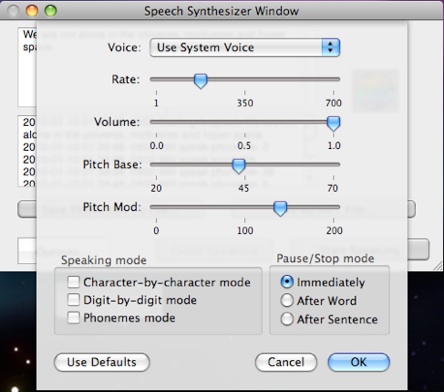Click the Speaking mode group label
Screen dimensions: 444x392
[104, 260]
